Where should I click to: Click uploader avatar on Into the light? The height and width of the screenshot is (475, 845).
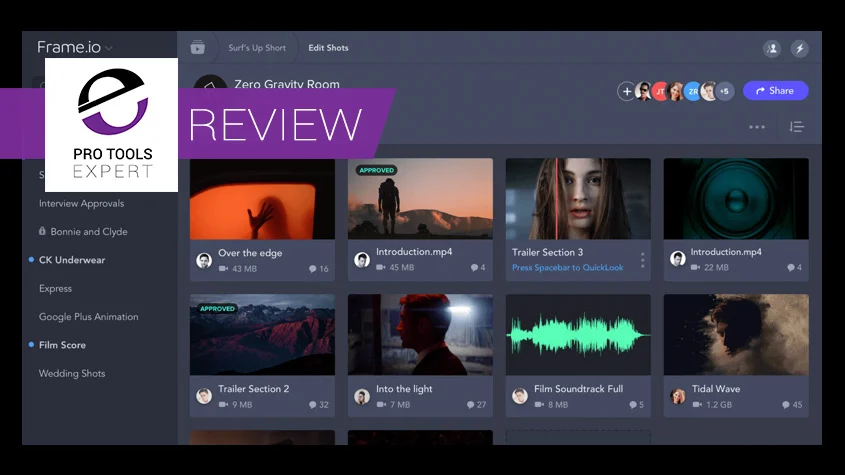[x=362, y=396]
